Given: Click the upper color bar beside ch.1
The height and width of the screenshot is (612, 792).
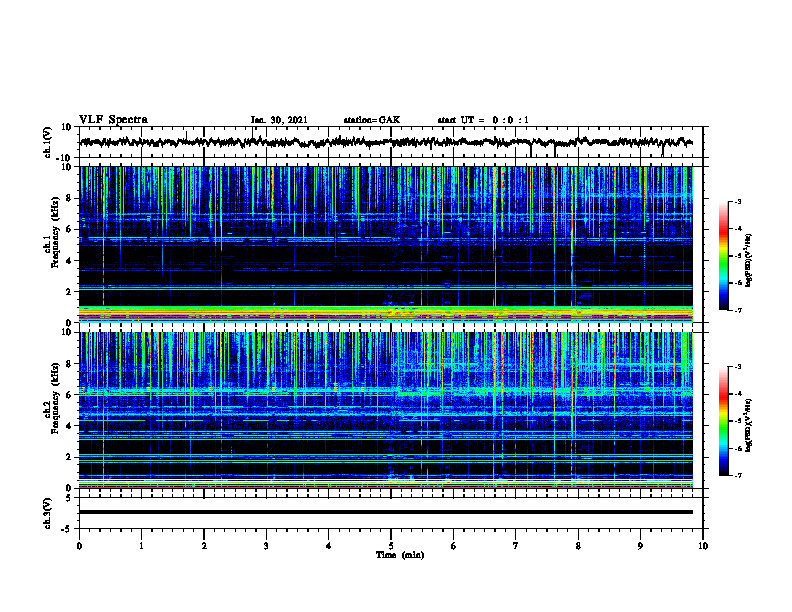Looking at the screenshot, I should pos(723,256).
